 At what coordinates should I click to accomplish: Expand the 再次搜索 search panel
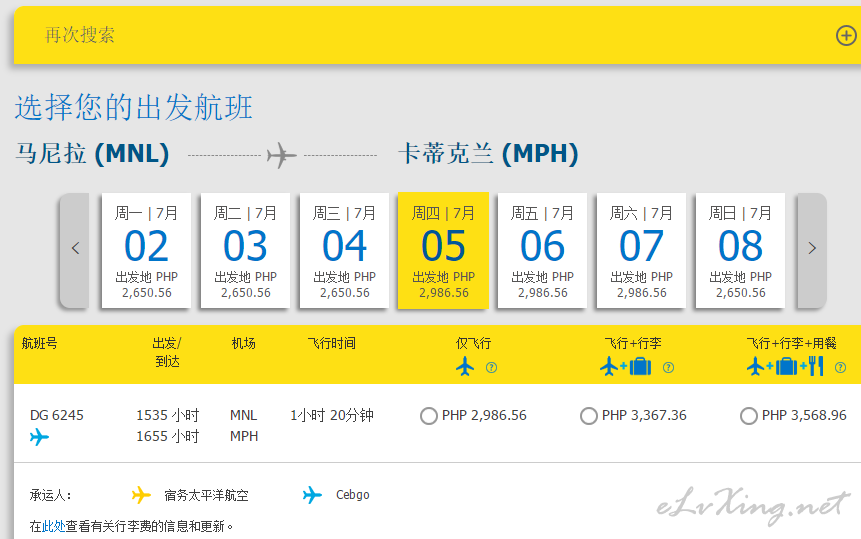click(80, 36)
